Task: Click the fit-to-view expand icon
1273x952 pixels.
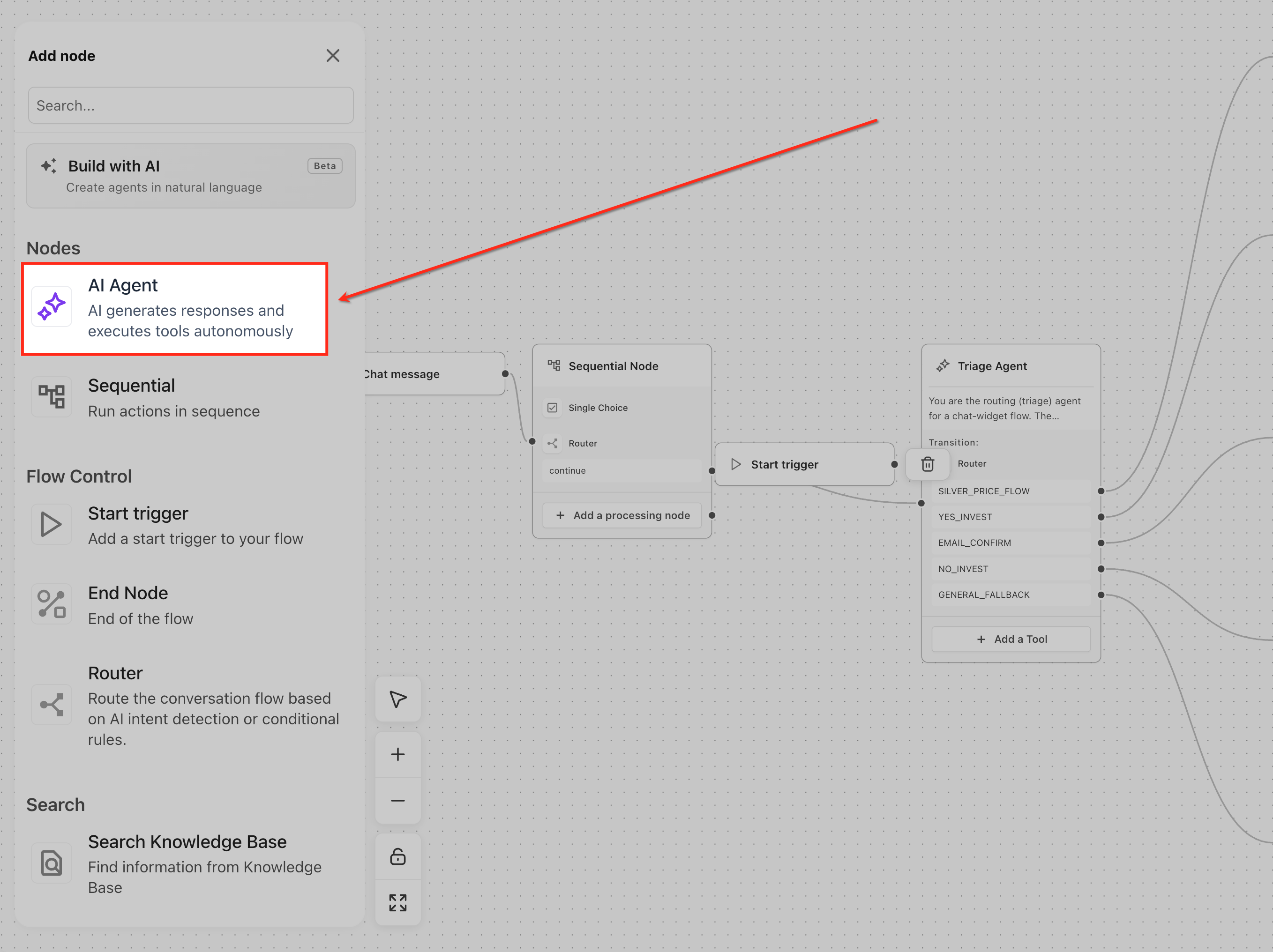Action: tap(397, 903)
